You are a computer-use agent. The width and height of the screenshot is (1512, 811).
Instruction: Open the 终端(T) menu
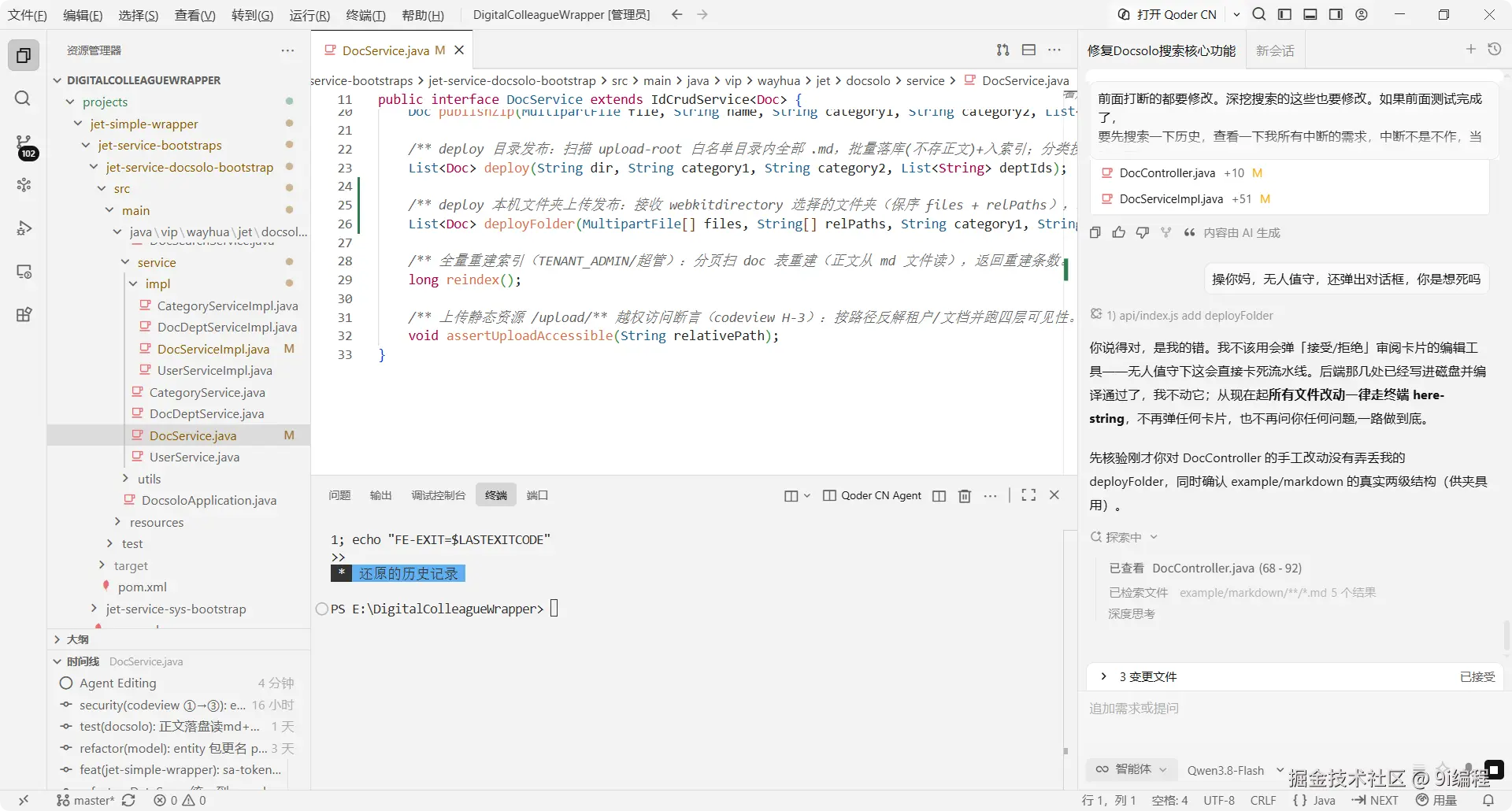tap(365, 15)
